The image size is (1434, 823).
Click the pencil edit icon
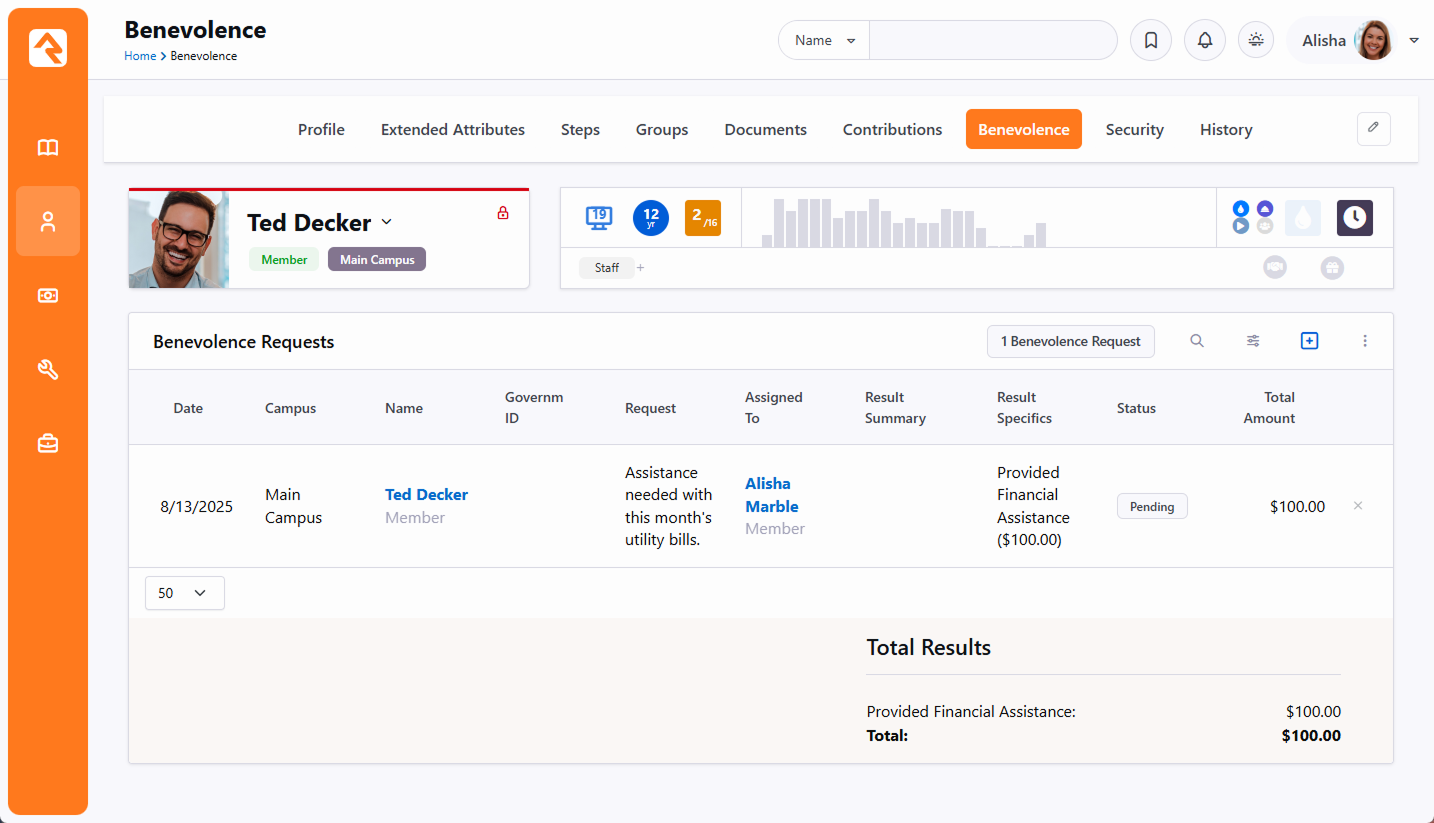(x=1373, y=128)
